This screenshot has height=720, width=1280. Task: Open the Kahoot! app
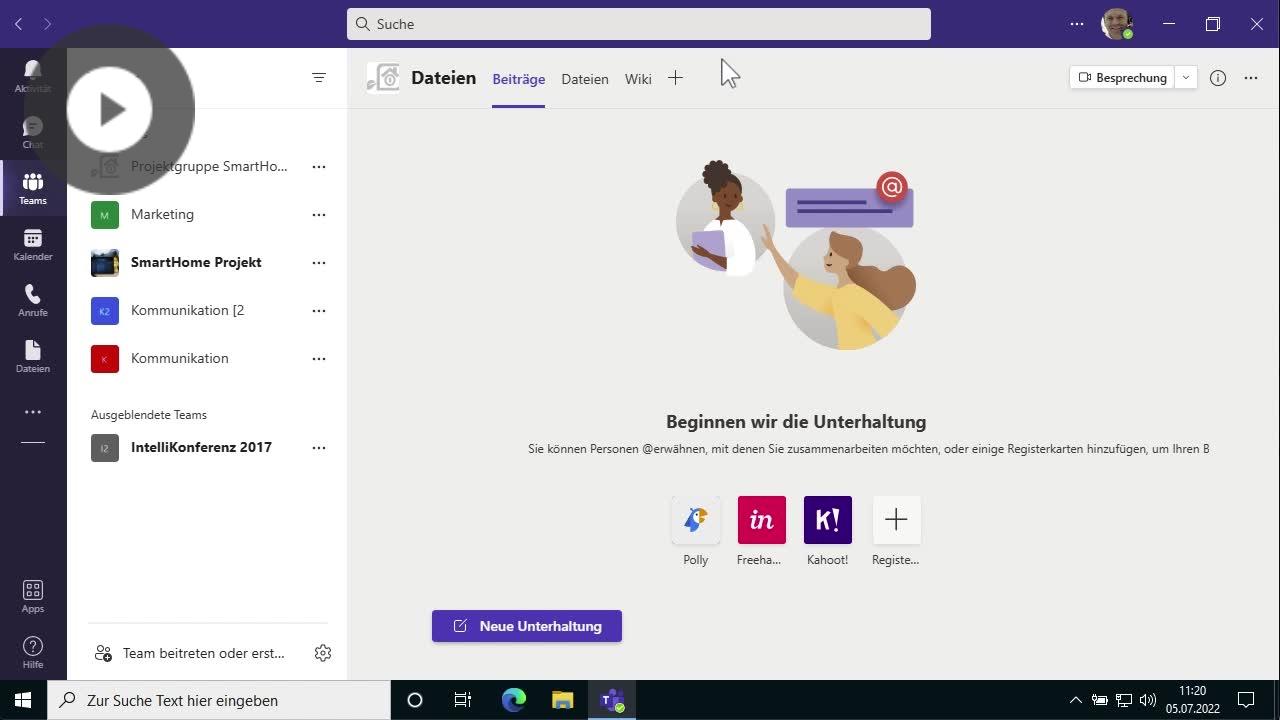[x=827, y=519]
